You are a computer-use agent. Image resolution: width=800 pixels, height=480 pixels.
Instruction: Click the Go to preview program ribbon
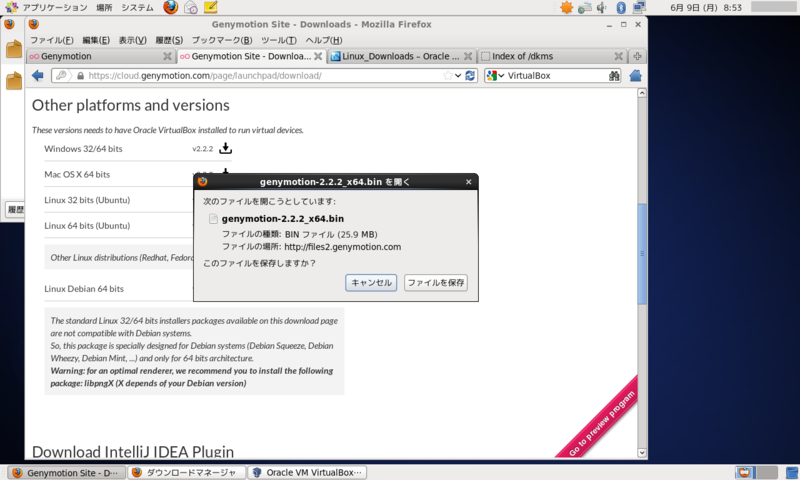point(602,424)
